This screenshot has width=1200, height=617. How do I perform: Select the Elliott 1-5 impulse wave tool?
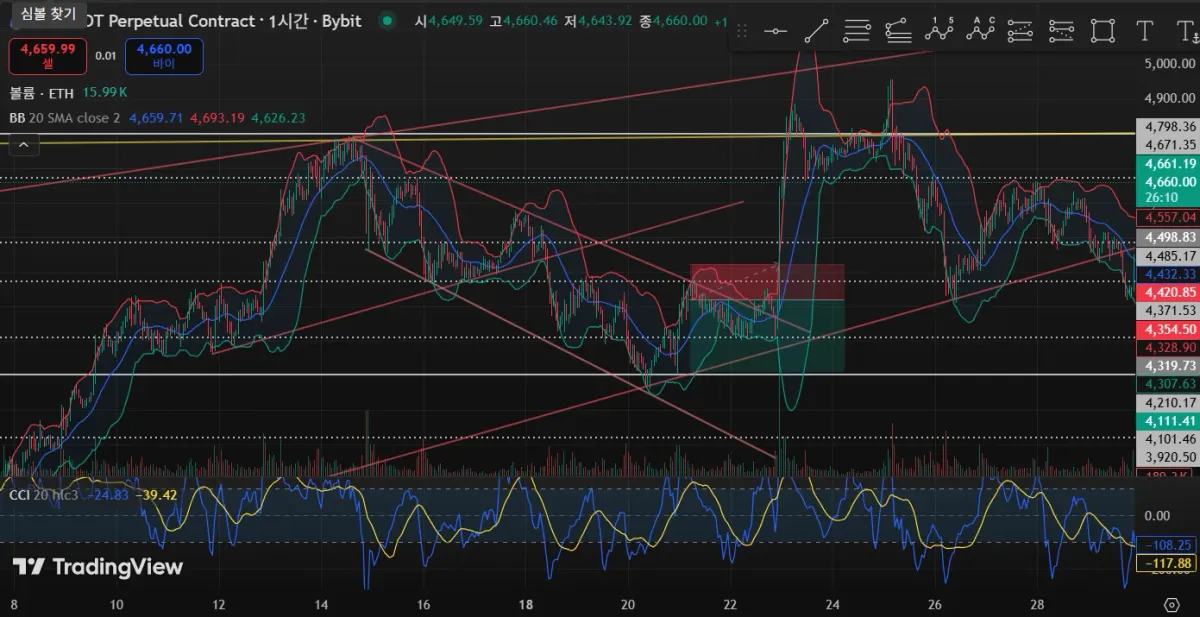click(x=939, y=29)
